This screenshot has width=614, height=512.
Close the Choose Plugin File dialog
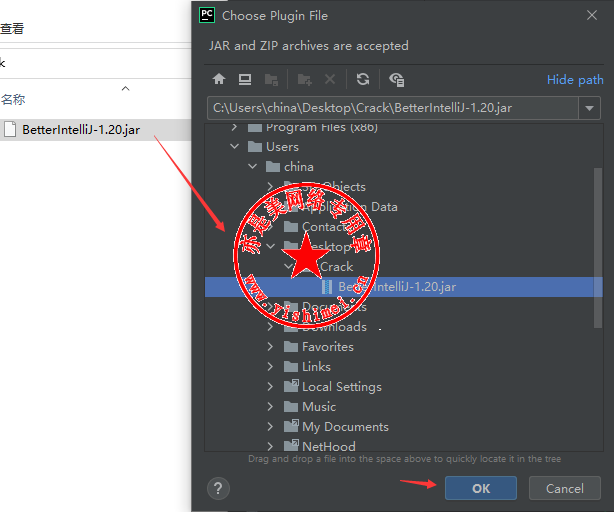pos(592,15)
